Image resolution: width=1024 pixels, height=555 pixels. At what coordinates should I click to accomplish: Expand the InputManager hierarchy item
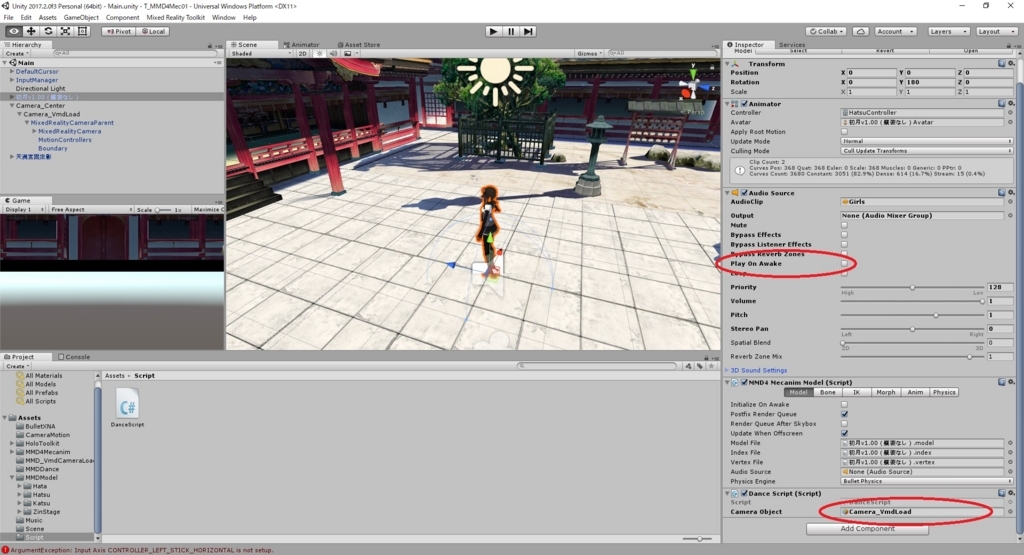click(12, 80)
